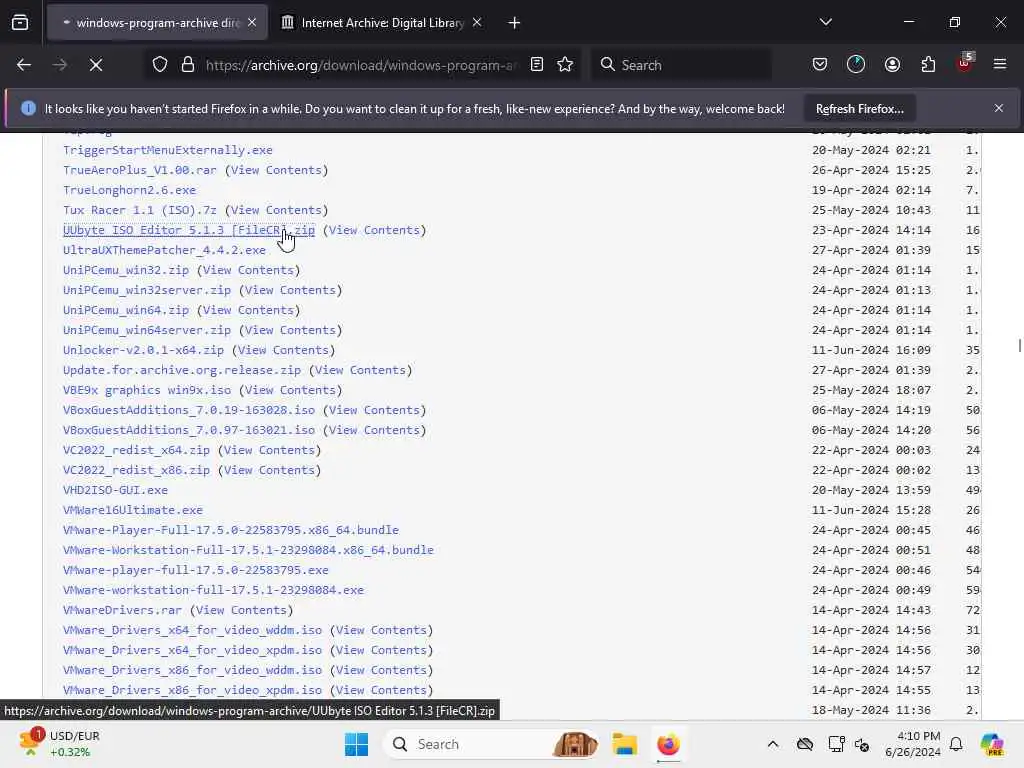Open Update.for.archive.org.release.zip
This screenshot has width=1024, height=768.
(182, 370)
